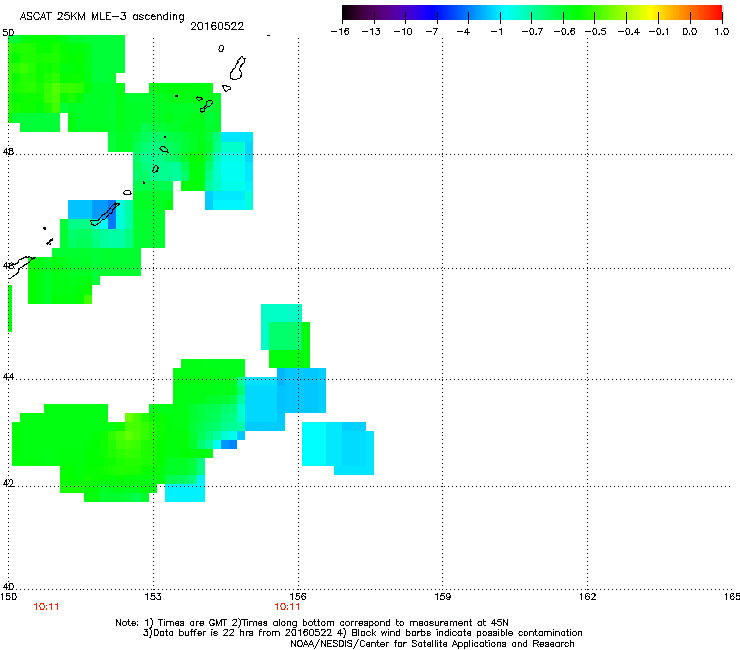Click the longitude label '153'
740x650 pixels.
(153, 597)
